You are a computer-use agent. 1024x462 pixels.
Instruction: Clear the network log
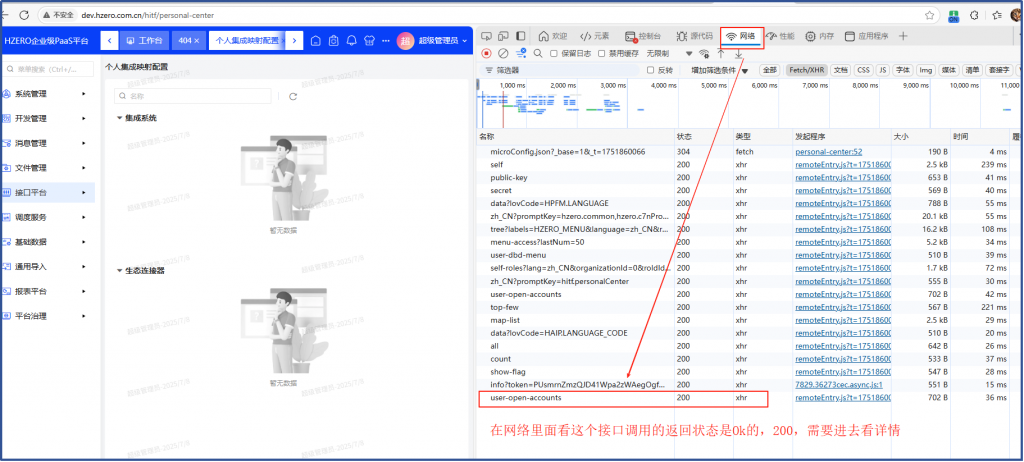503,53
